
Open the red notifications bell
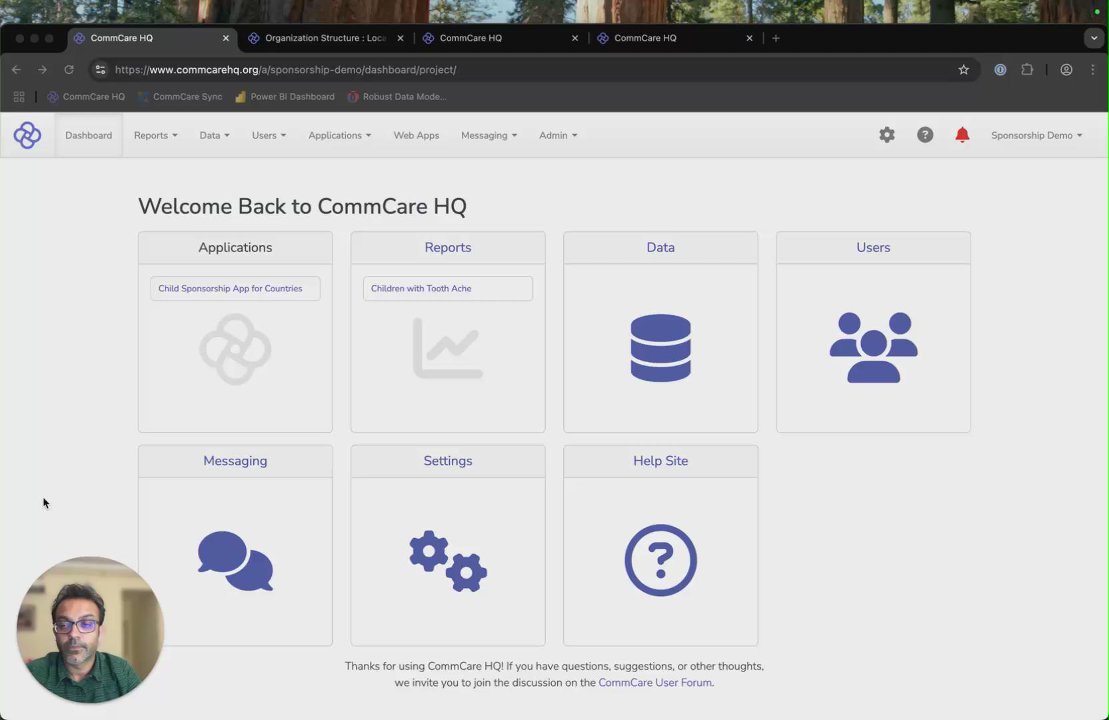[962, 134]
